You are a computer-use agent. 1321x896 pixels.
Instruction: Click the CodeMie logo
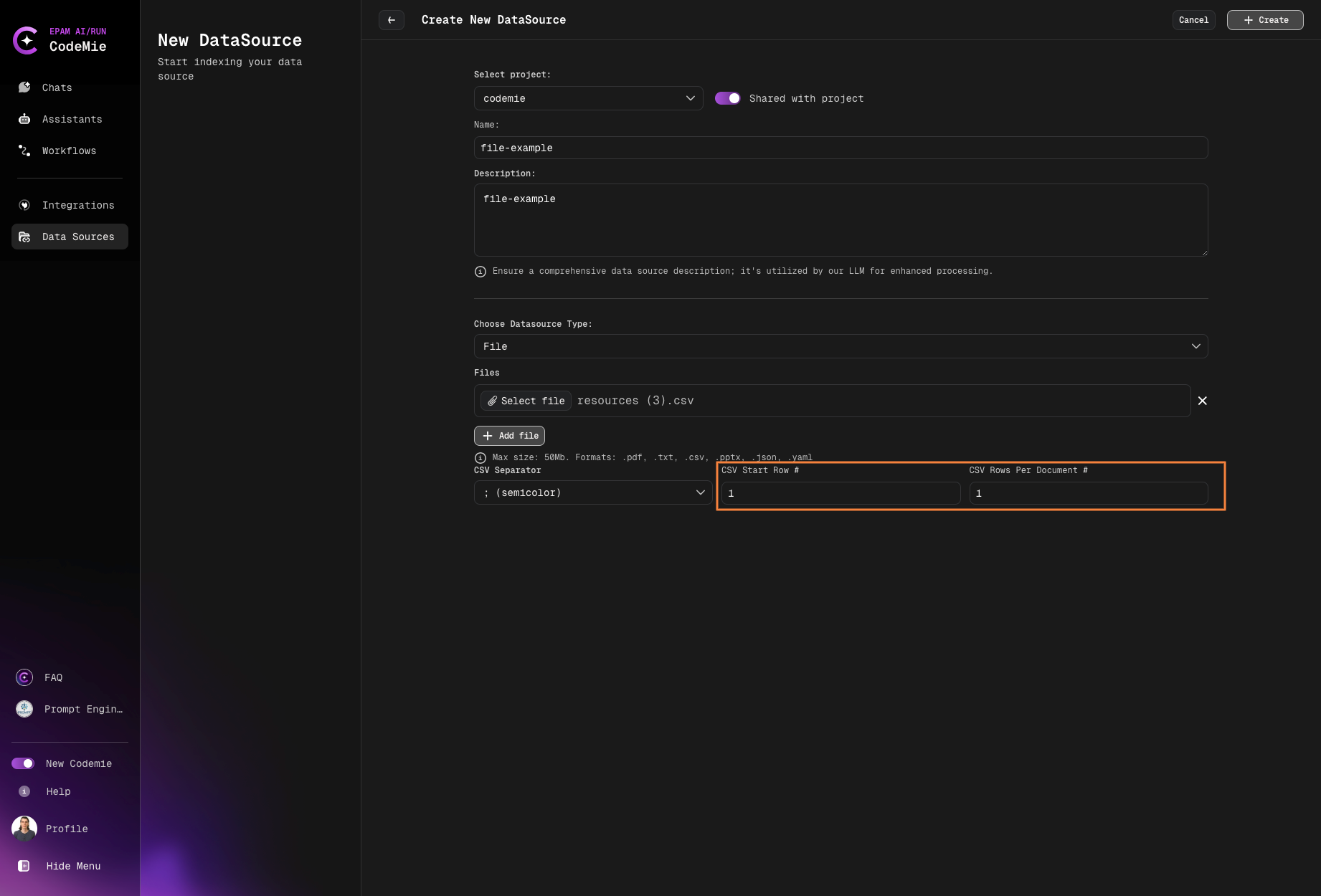26,40
